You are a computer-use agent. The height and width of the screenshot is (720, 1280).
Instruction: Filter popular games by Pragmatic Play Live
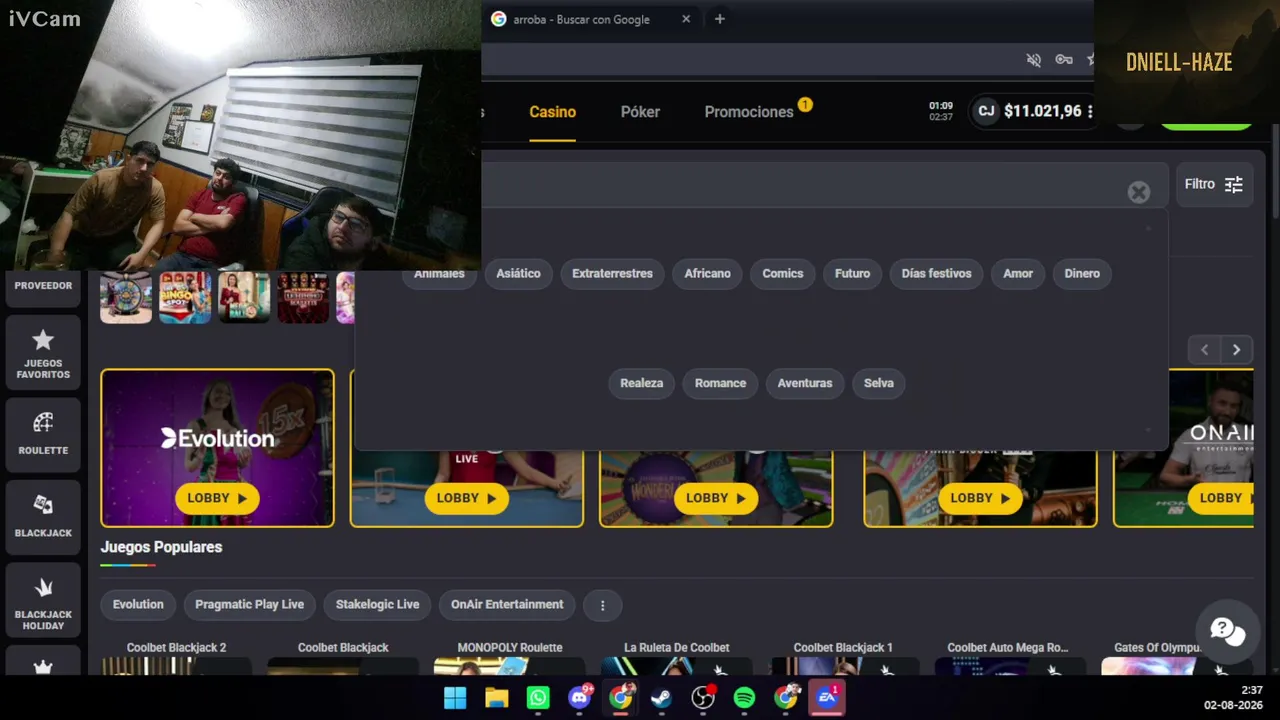point(249,605)
